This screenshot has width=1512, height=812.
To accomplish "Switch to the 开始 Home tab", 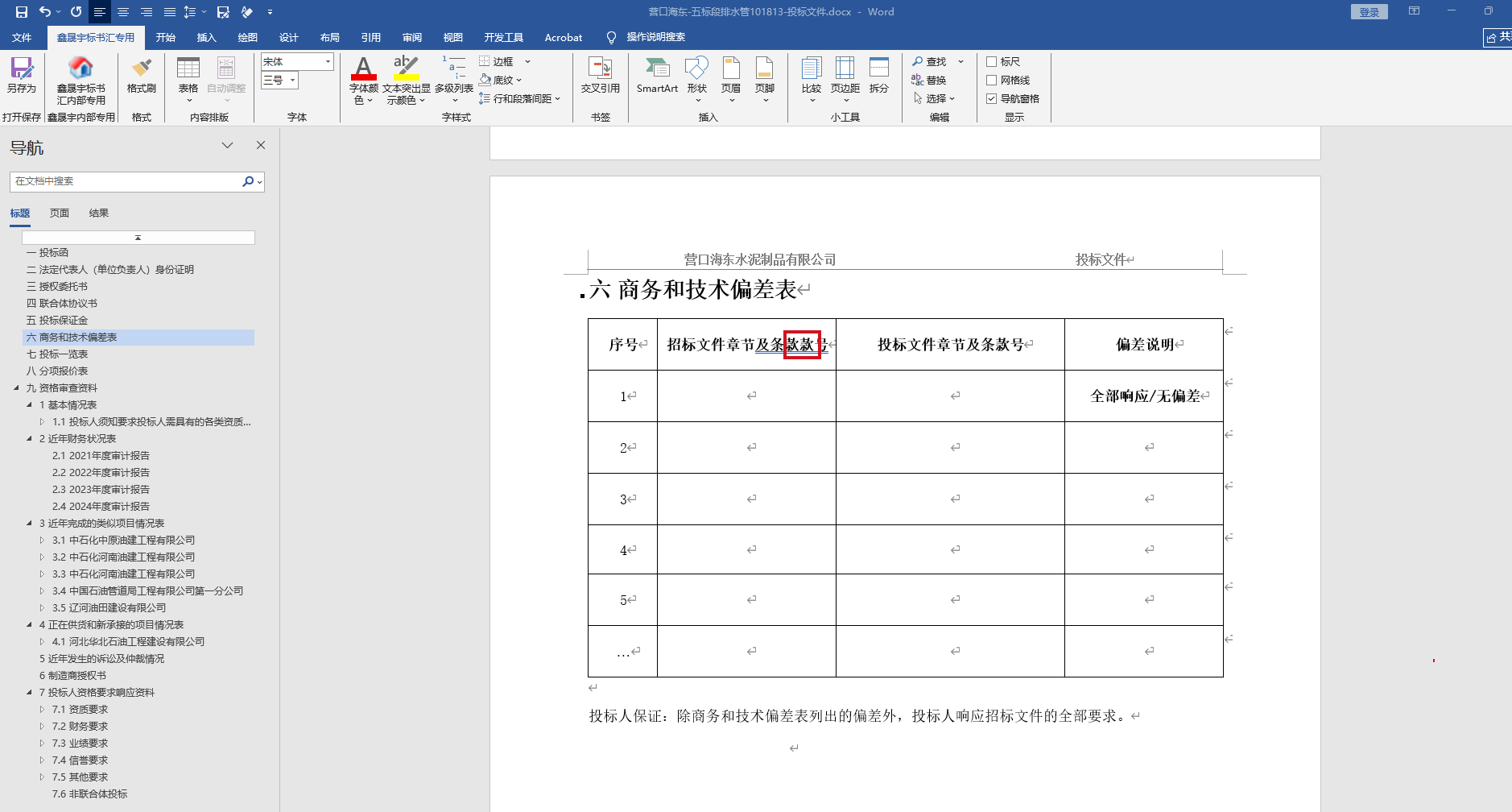I will click(166, 37).
